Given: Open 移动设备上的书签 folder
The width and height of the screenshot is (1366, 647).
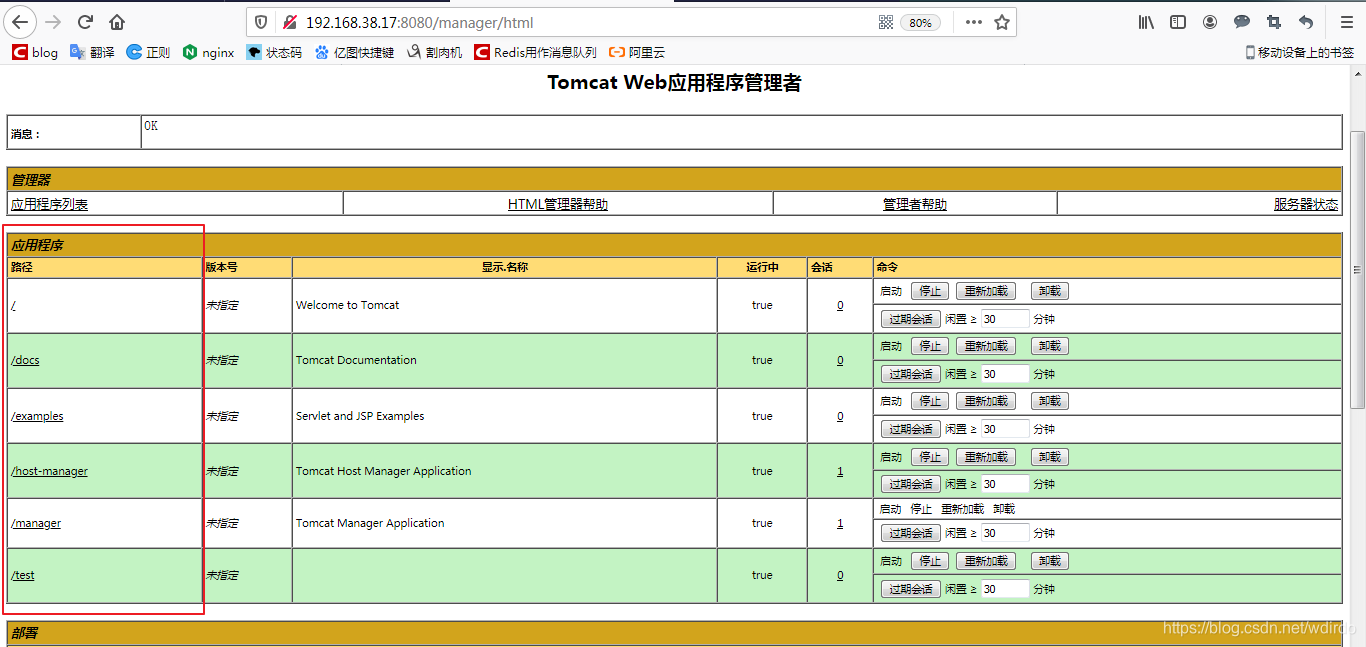Looking at the screenshot, I should tap(1300, 52).
